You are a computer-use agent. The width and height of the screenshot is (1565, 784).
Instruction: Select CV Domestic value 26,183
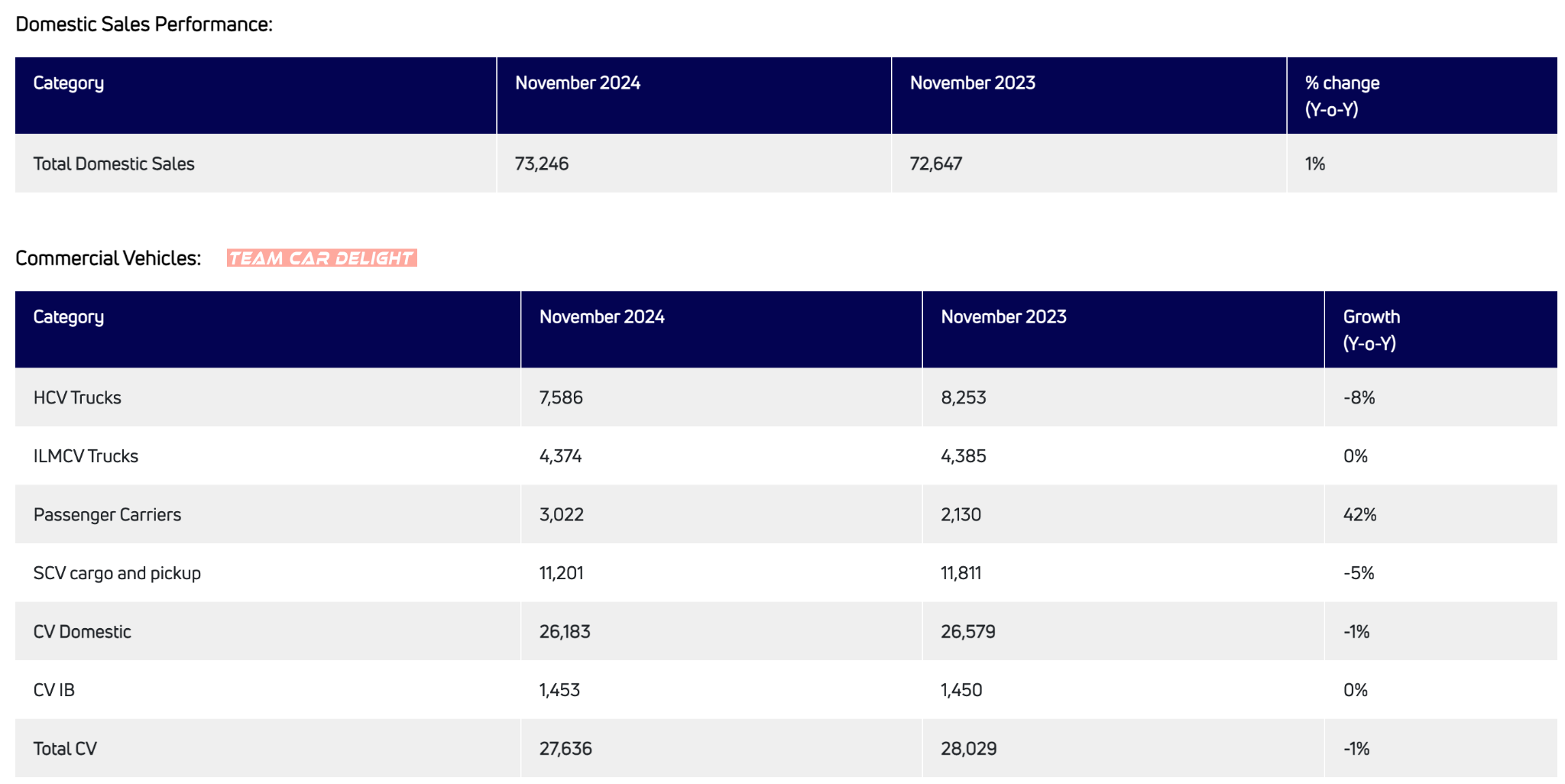(565, 632)
